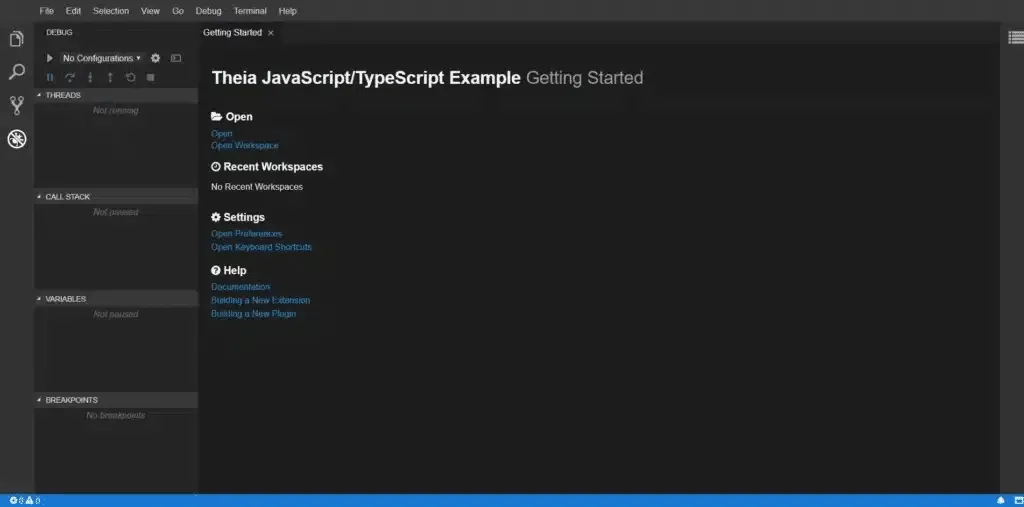Open the Debug menu
The image size is (1024, 507).
coord(208,11)
